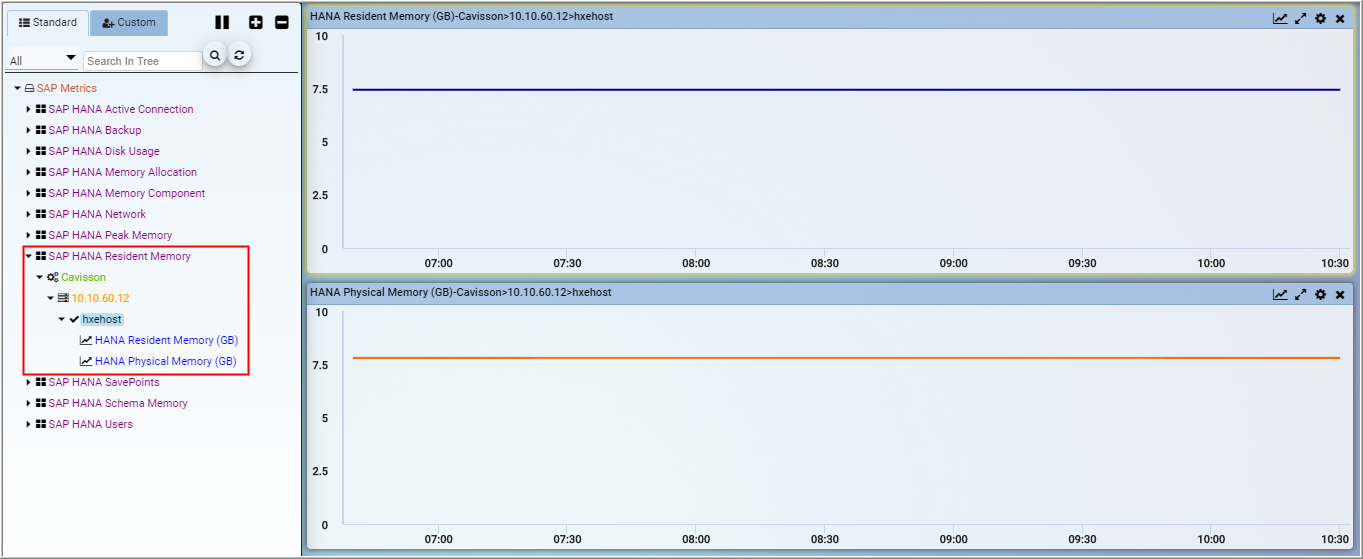
Task: Pause the tree updates with pause icon
Action: (222, 22)
